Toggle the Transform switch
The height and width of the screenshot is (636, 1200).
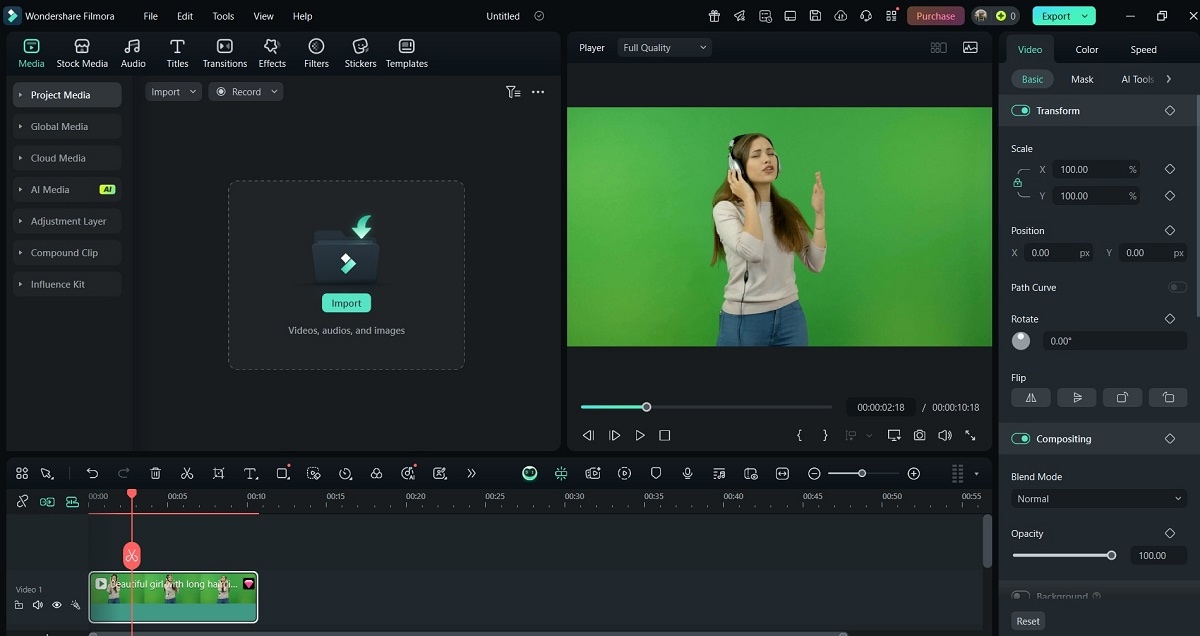pyautogui.click(x=1020, y=111)
